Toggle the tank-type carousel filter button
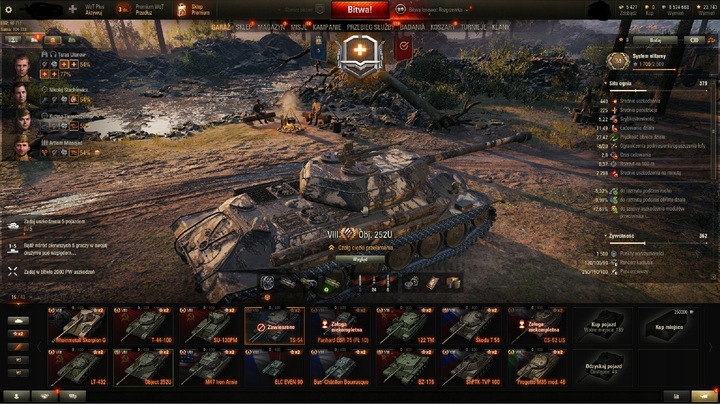720x405 pixels. [18, 321]
